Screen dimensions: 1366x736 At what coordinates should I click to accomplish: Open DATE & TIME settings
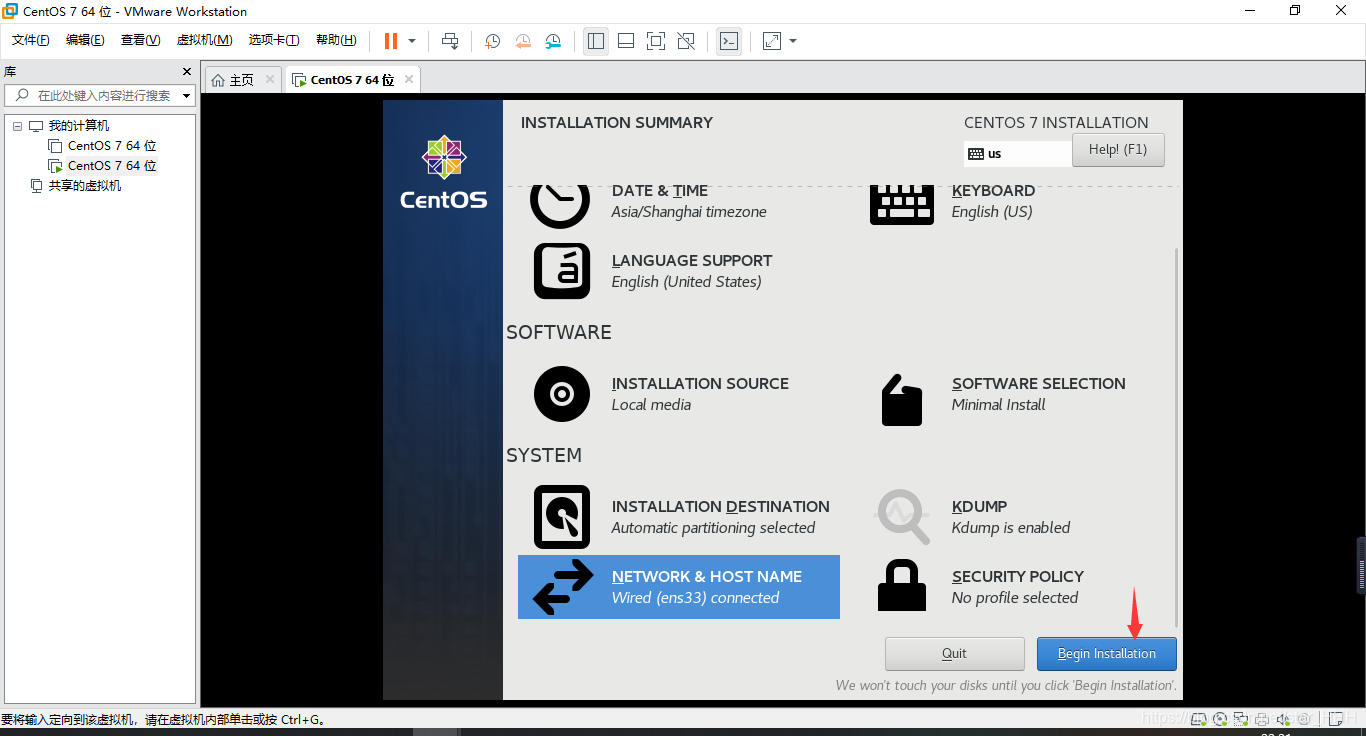tap(689, 201)
